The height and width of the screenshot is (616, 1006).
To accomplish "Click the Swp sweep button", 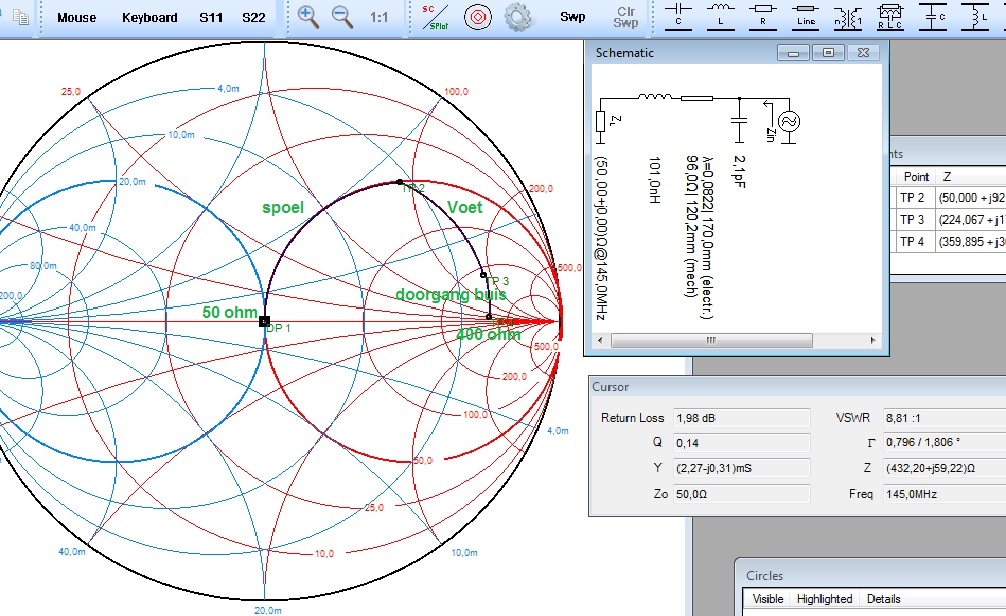I will pyautogui.click(x=572, y=17).
